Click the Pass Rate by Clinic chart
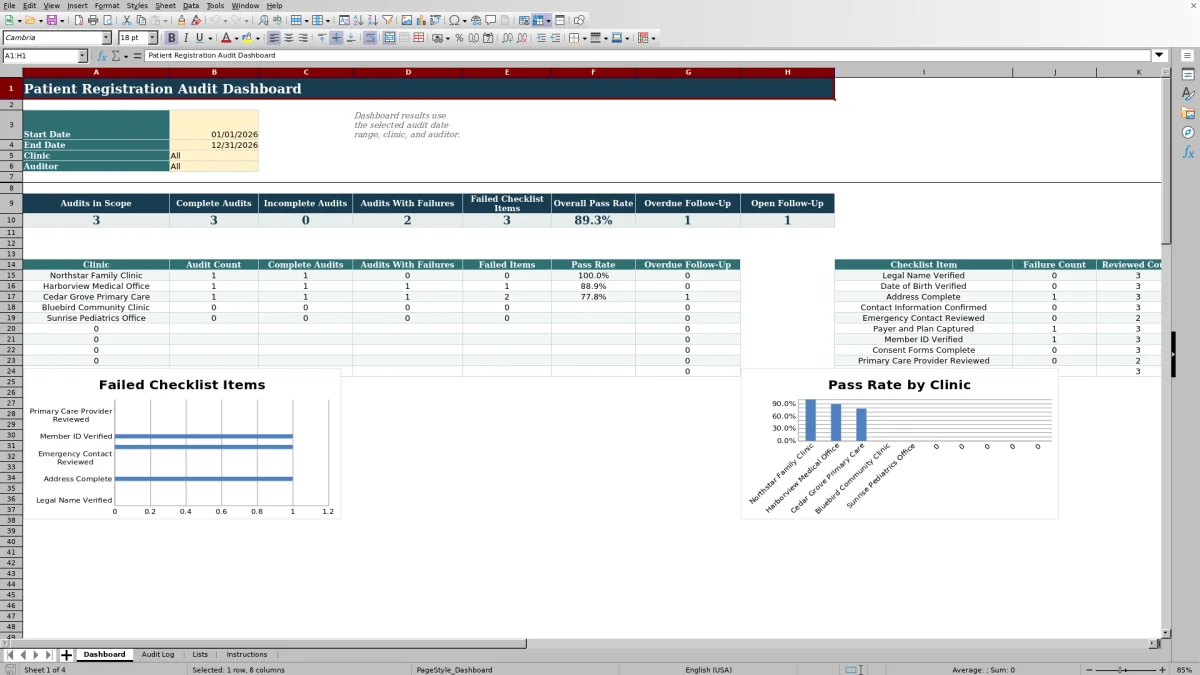1200x675 pixels. (899, 444)
